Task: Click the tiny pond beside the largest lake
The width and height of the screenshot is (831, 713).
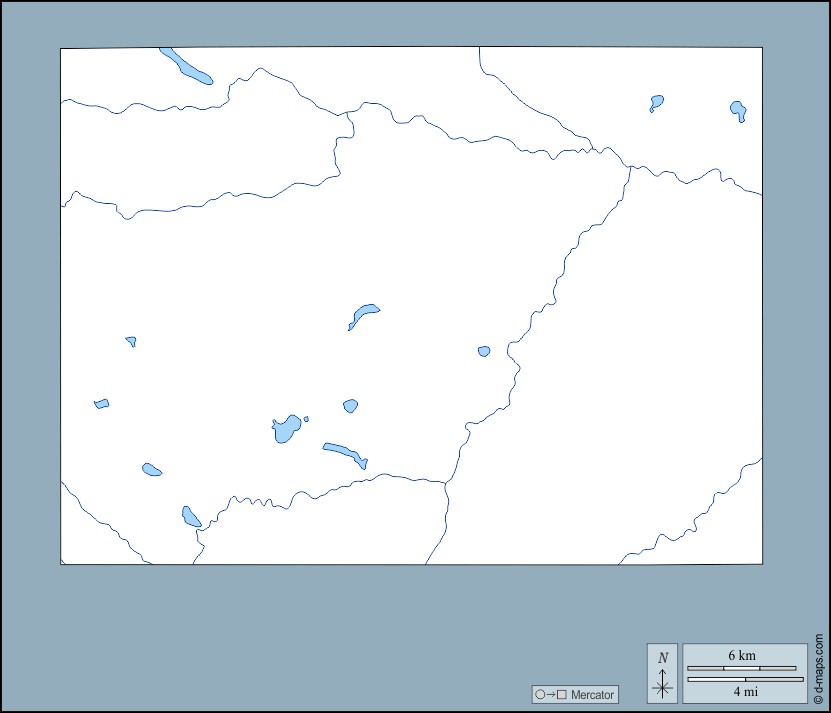Action: (306, 419)
